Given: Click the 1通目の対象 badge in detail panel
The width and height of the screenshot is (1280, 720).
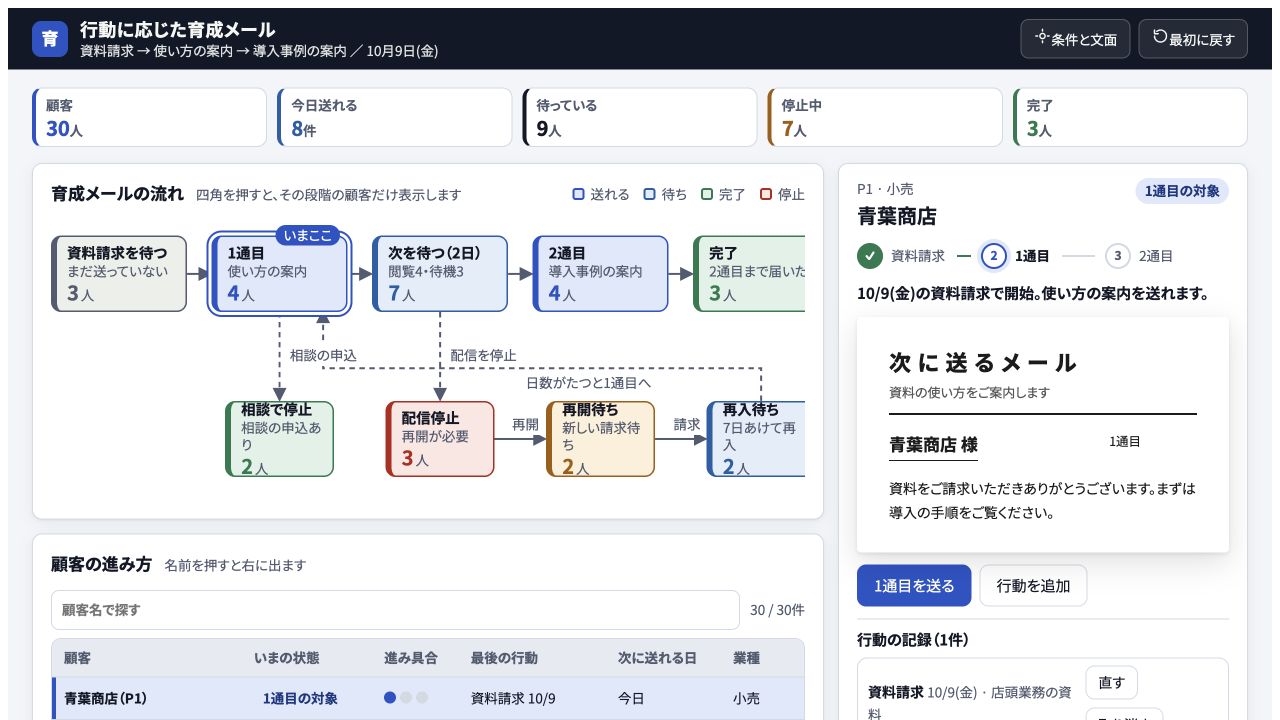Looking at the screenshot, I should tap(1182, 191).
